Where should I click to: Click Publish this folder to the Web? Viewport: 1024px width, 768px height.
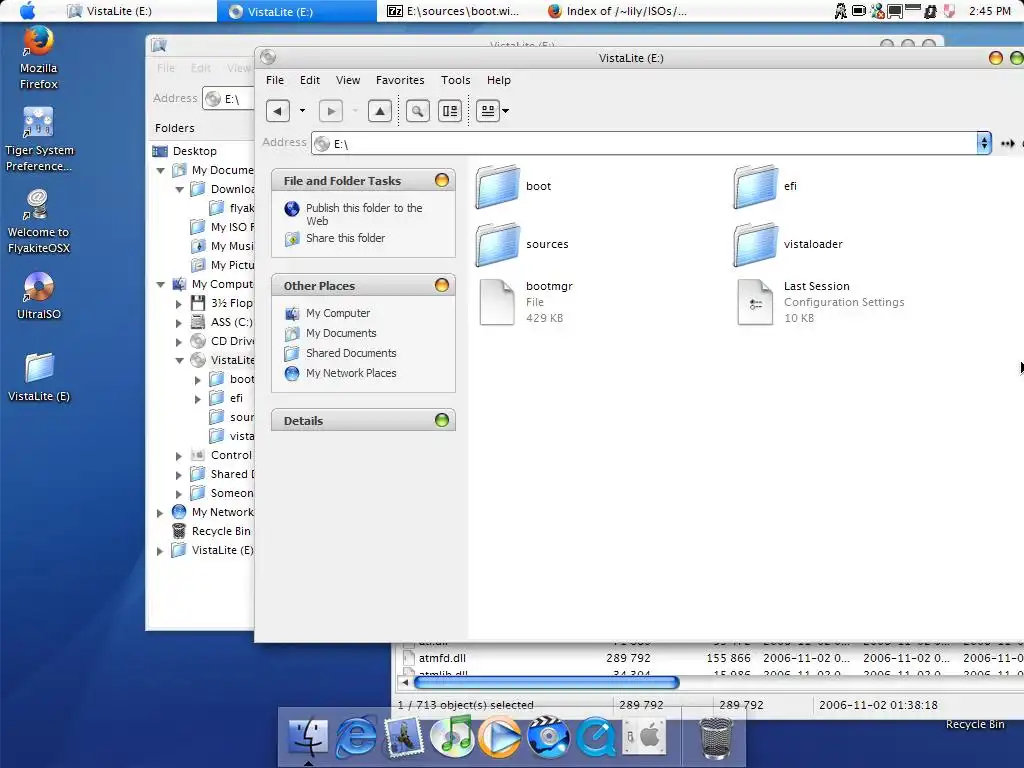pos(364,214)
